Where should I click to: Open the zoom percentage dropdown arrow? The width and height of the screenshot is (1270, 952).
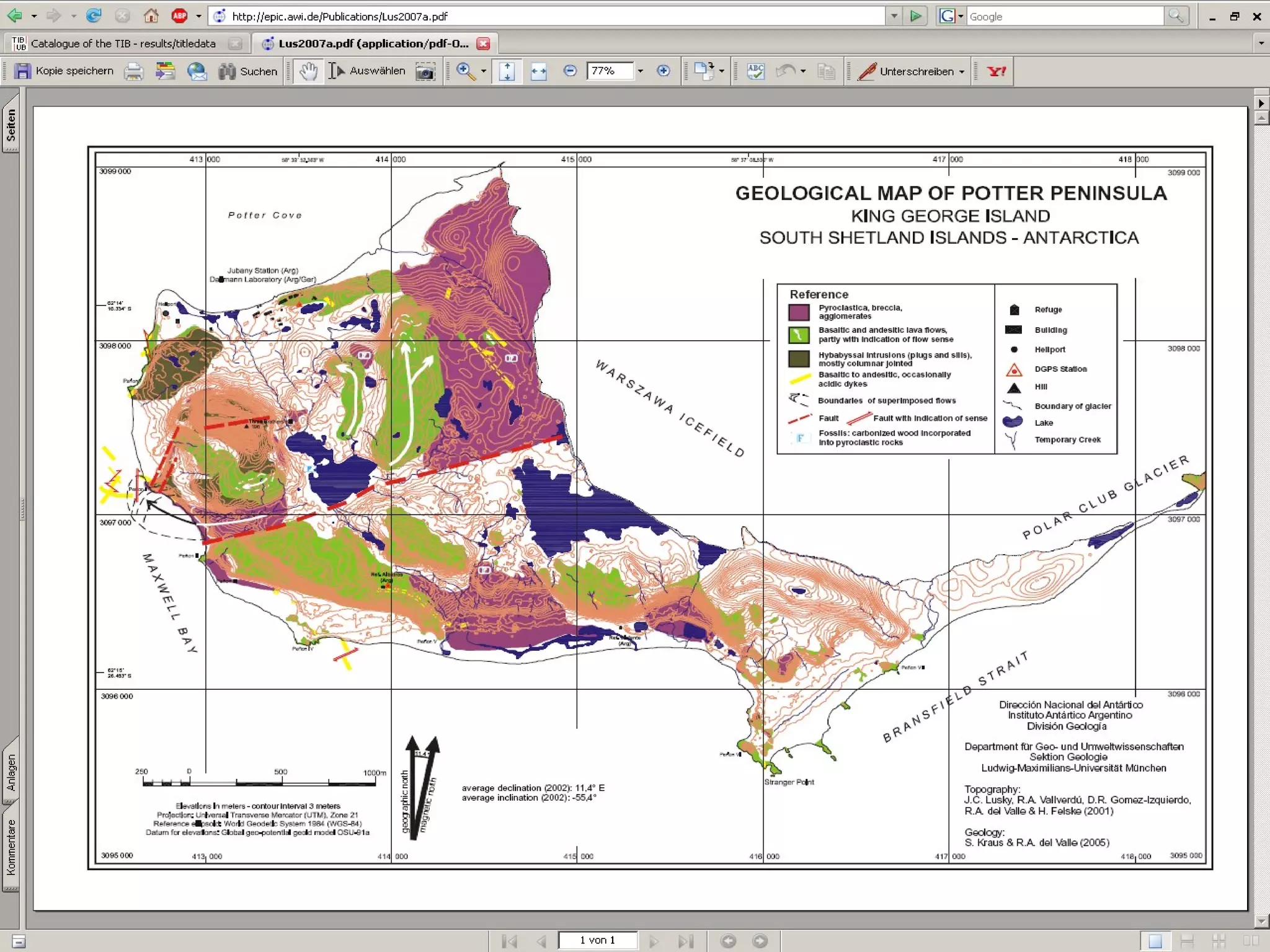tap(641, 71)
